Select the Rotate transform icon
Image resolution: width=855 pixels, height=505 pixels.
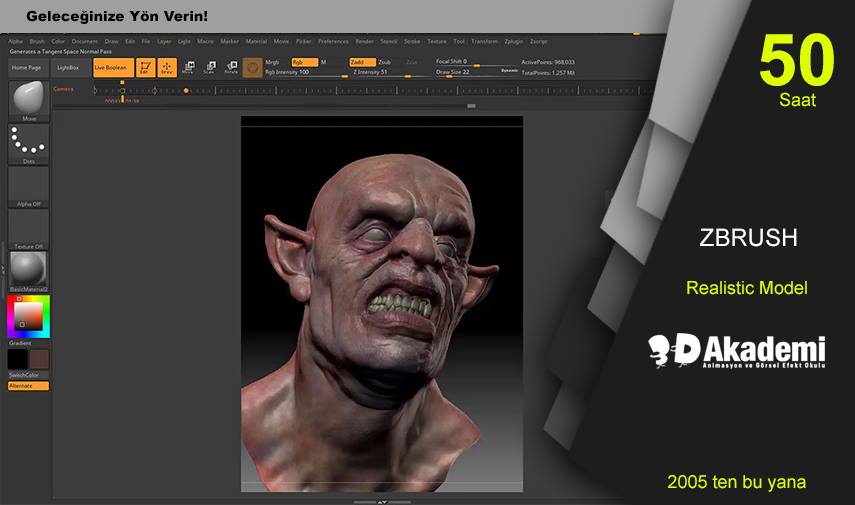[x=231, y=67]
